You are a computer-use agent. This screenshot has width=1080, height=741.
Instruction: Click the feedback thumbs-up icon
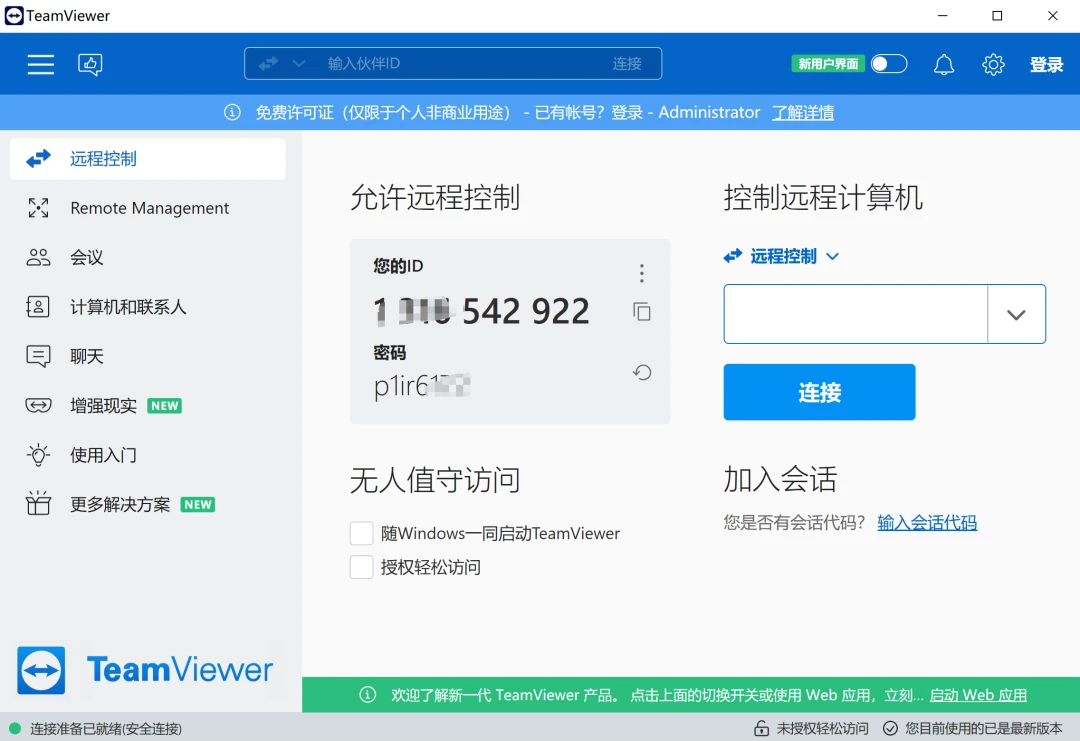[91, 64]
